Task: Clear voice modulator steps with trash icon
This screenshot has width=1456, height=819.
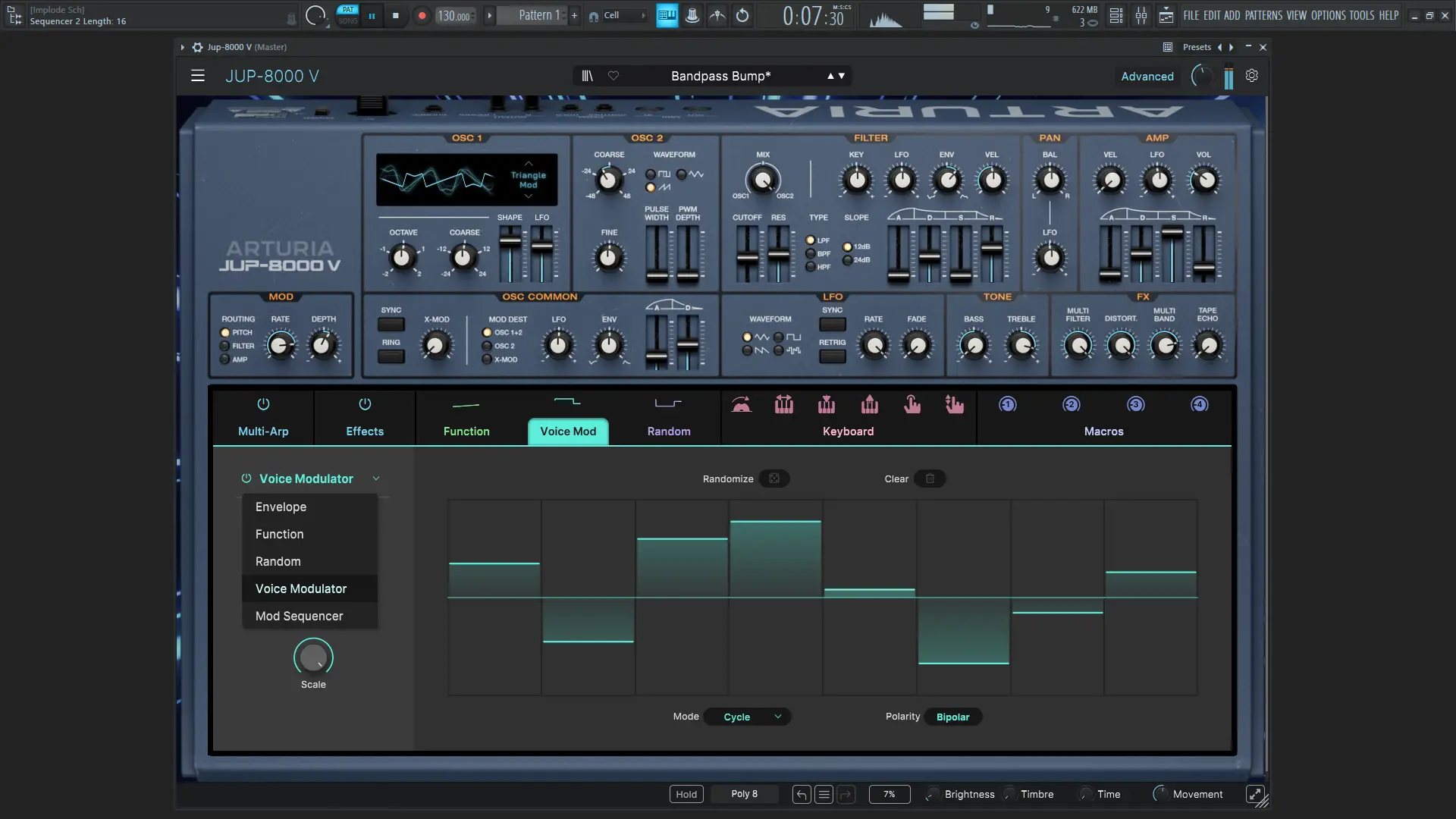Action: tap(930, 479)
